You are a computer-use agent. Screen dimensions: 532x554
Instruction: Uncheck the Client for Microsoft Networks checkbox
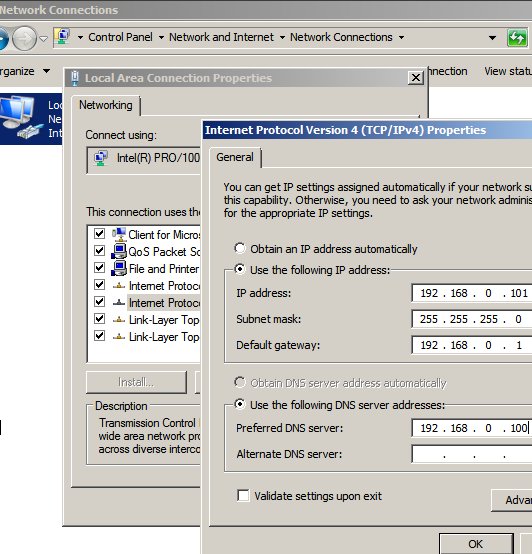100,234
